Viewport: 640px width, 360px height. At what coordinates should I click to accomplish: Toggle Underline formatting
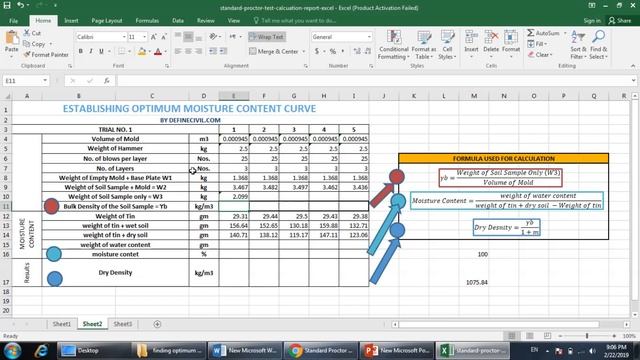click(101, 51)
